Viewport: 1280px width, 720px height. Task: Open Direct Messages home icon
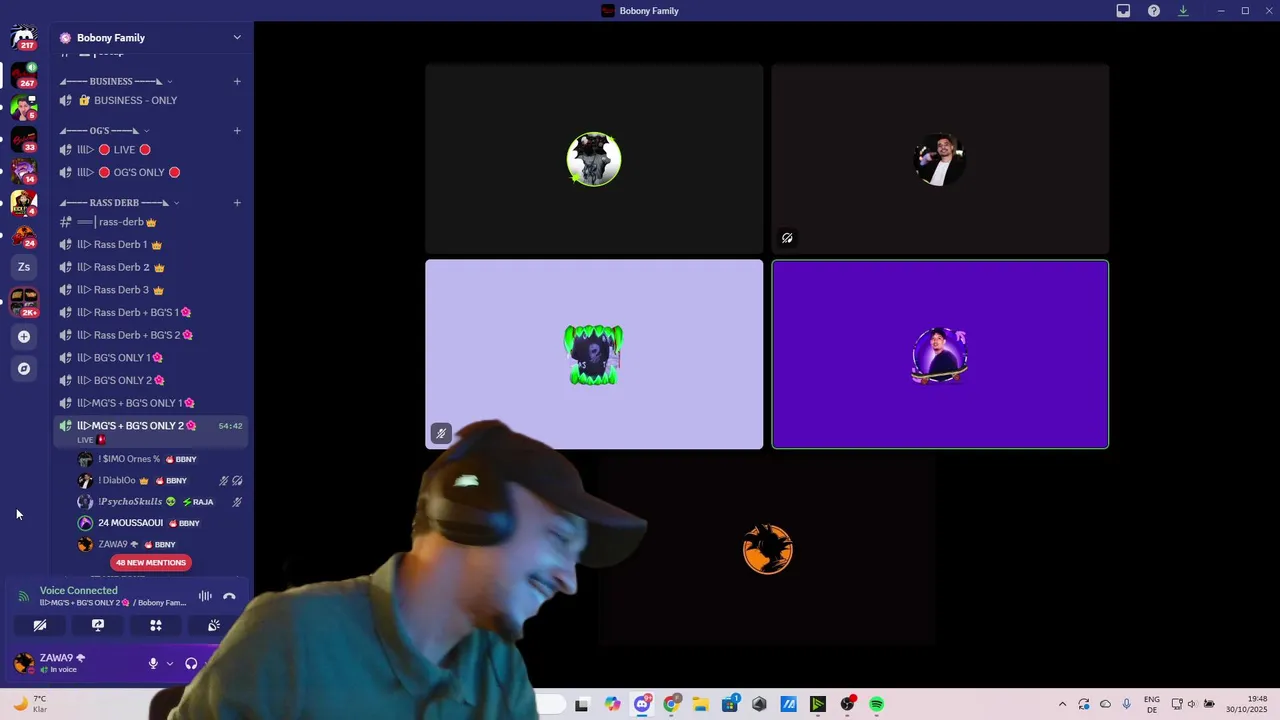pyautogui.click(x=24, y=38)
